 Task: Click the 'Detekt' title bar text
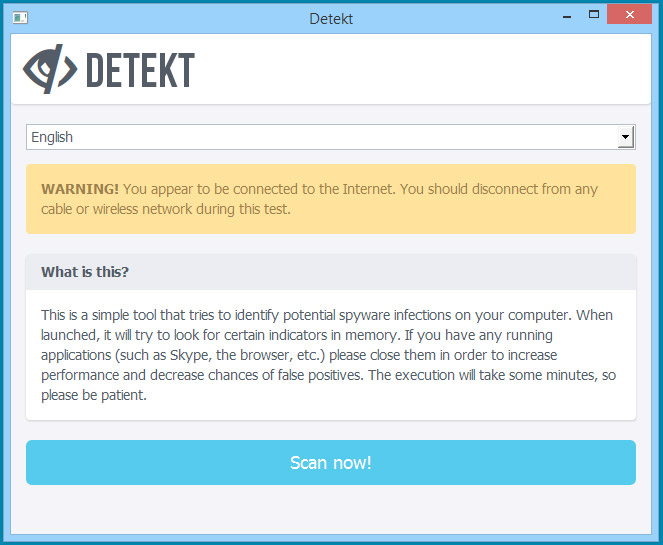click(331, 18)
